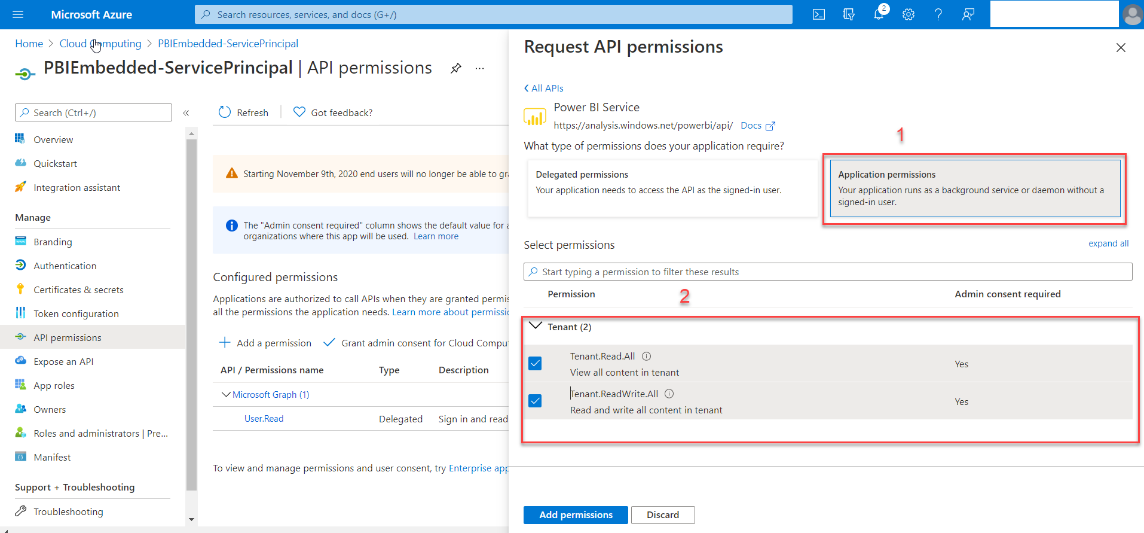Screen dimensions: 1144x533
Task: Click the Add permissions button
Action: [x=575, y=515]
